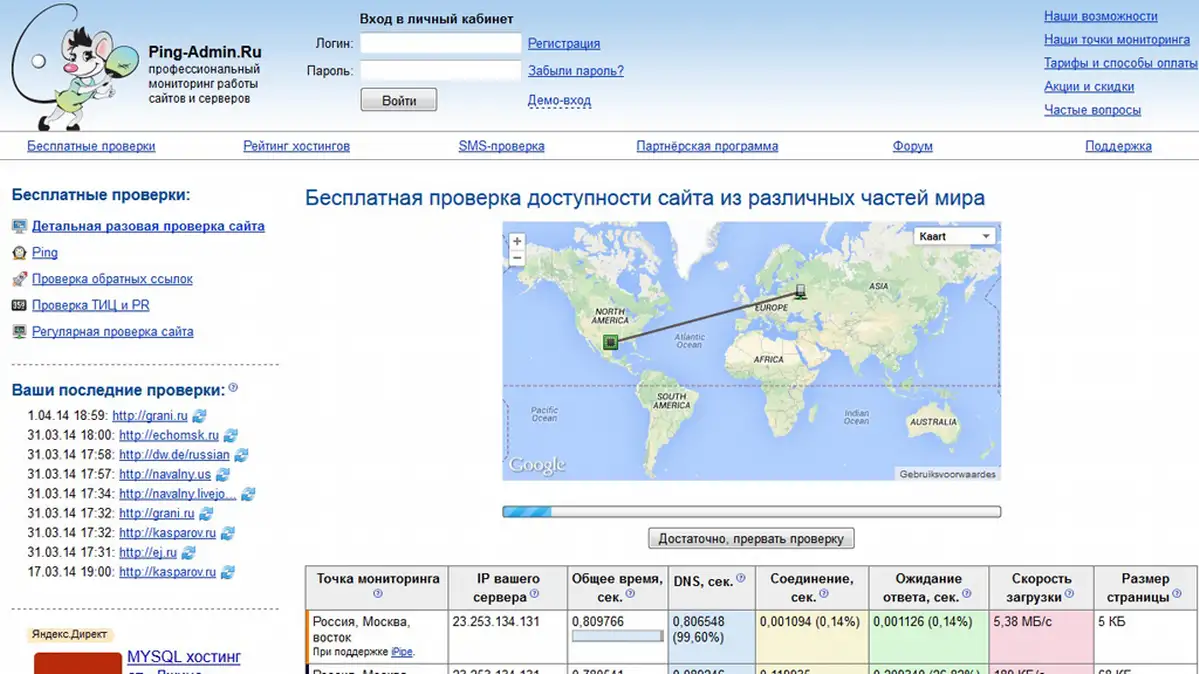Open the Kaart map type dropdown
This screenshot has width=1199, height=674.
click(955, 236)
